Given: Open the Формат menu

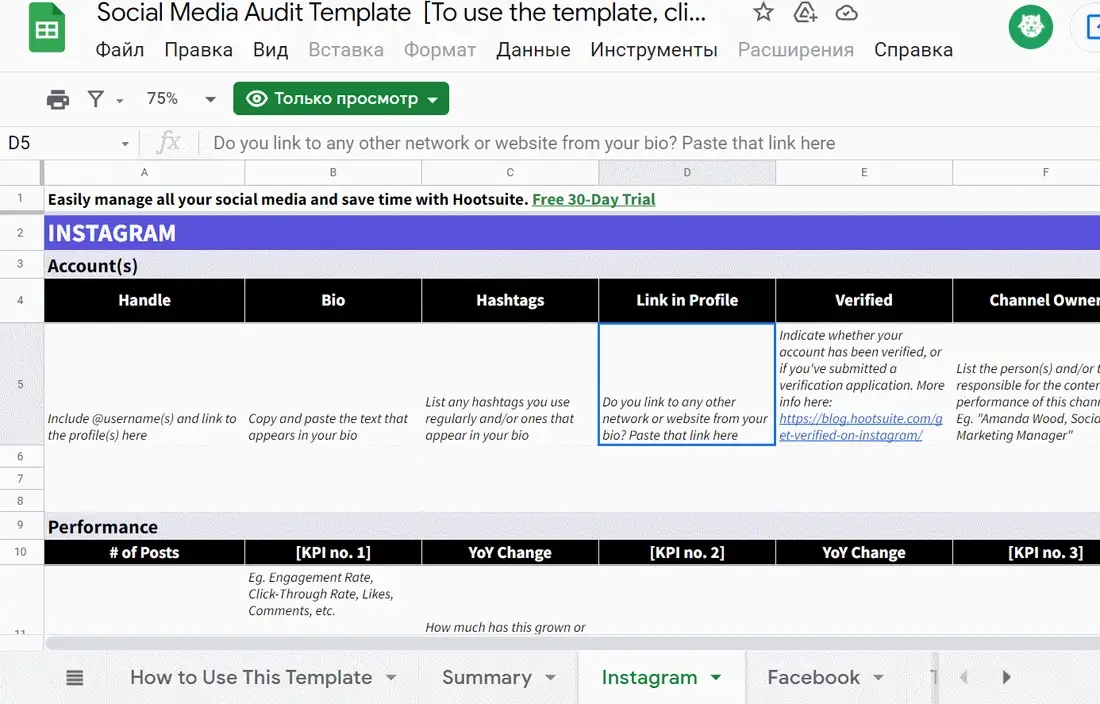Looking at the screenshot, I should [x=440, y=50].
